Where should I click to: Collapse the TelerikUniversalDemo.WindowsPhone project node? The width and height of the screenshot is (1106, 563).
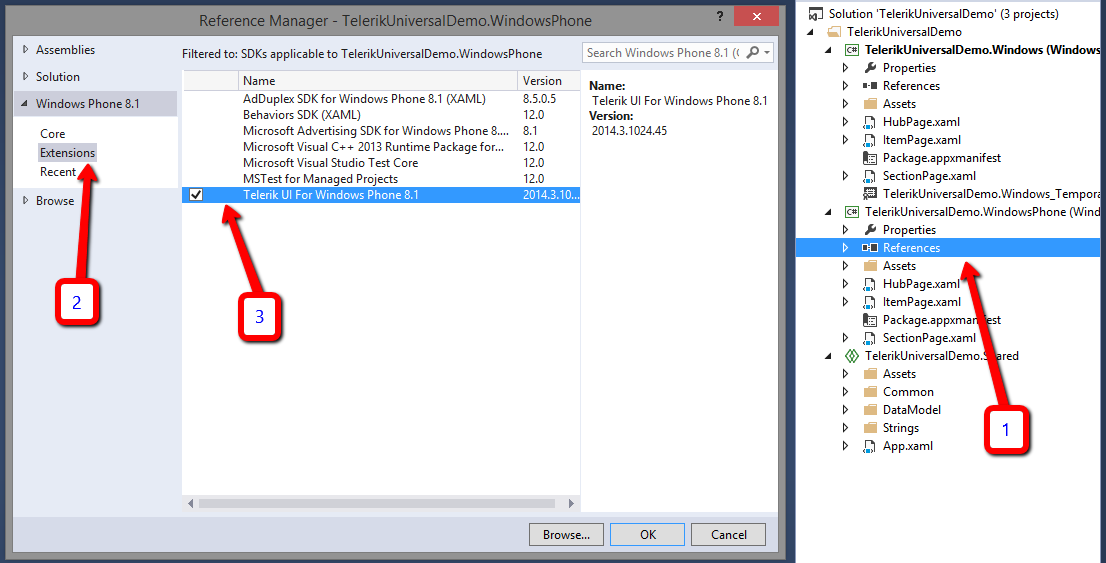coord(829,212)
